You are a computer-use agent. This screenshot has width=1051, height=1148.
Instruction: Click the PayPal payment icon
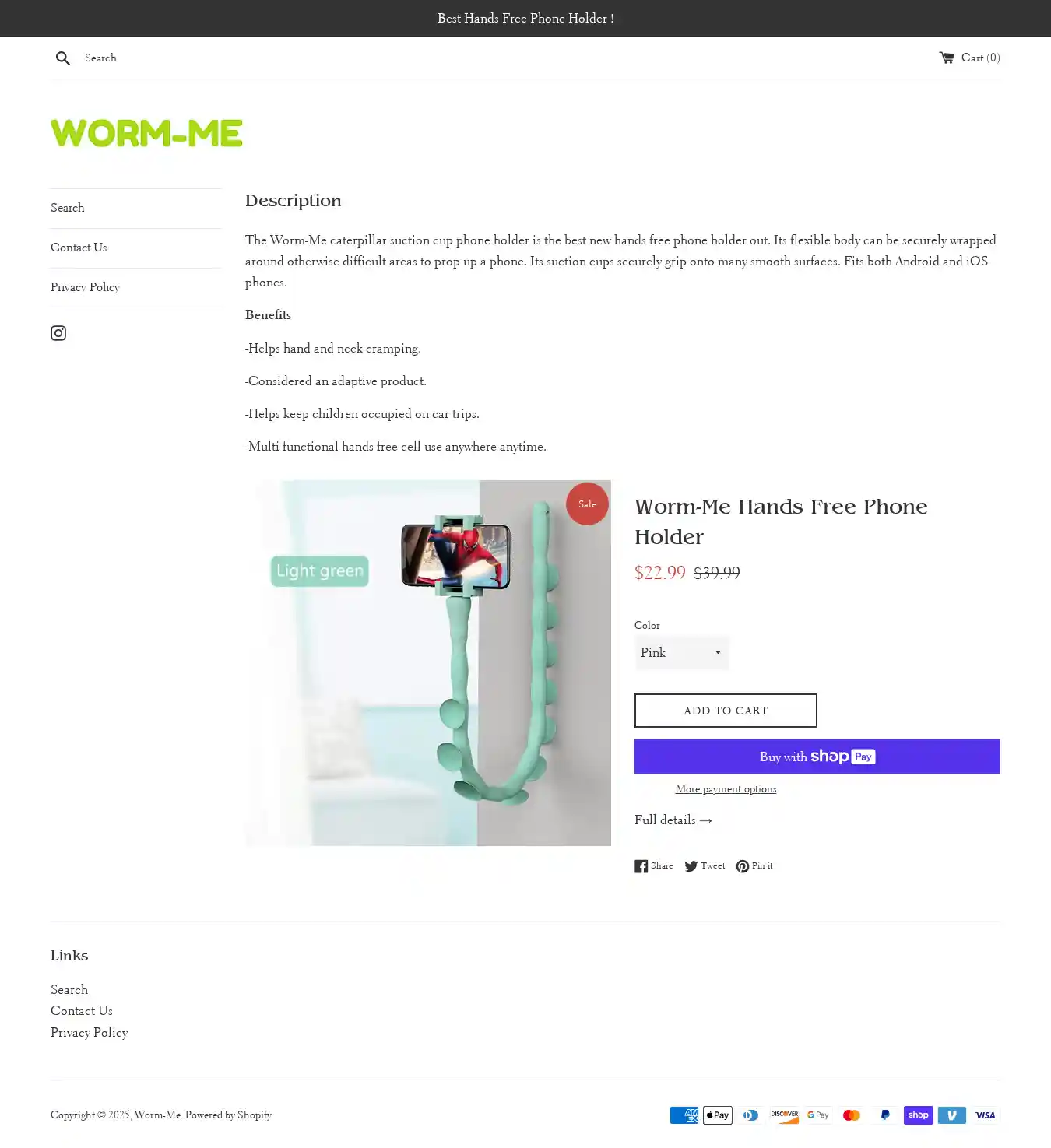tap(885, 1115)
